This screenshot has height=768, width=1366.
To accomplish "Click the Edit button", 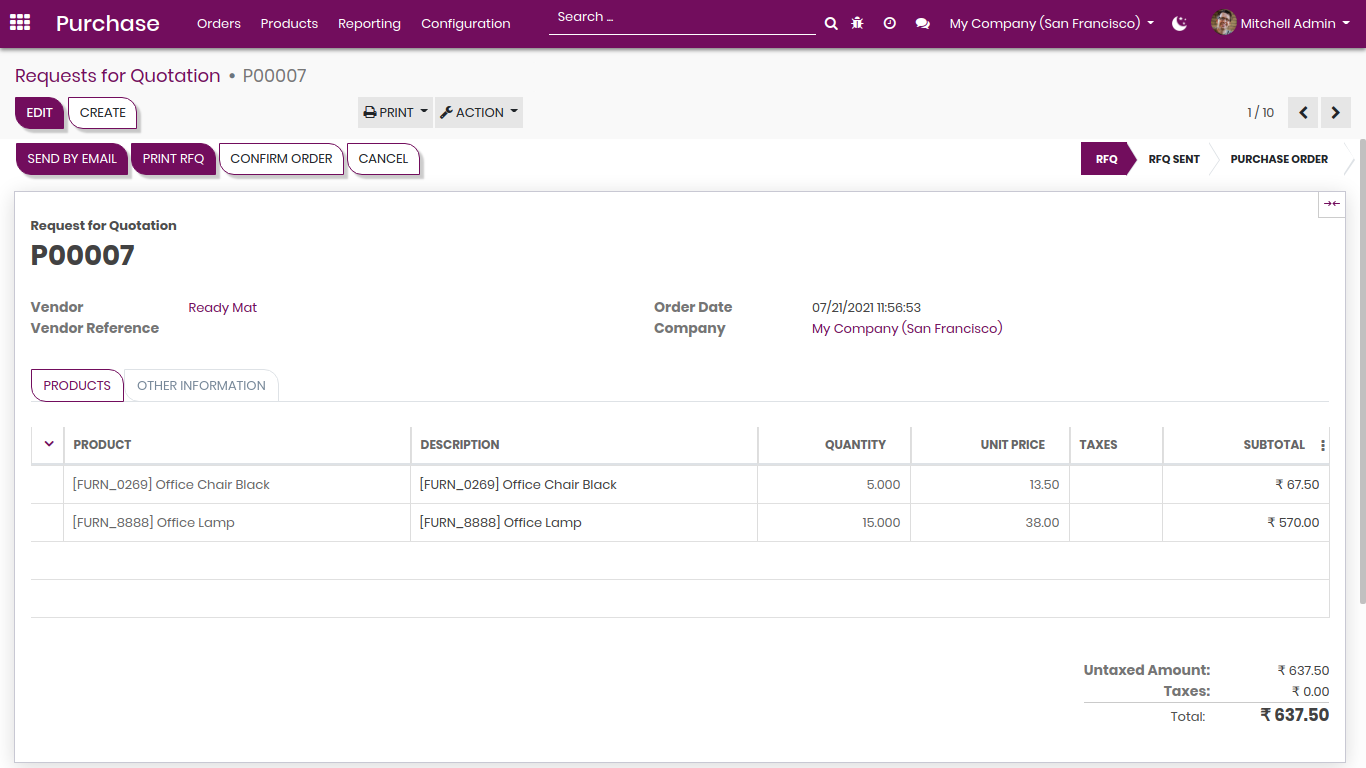I will (39, 113).
